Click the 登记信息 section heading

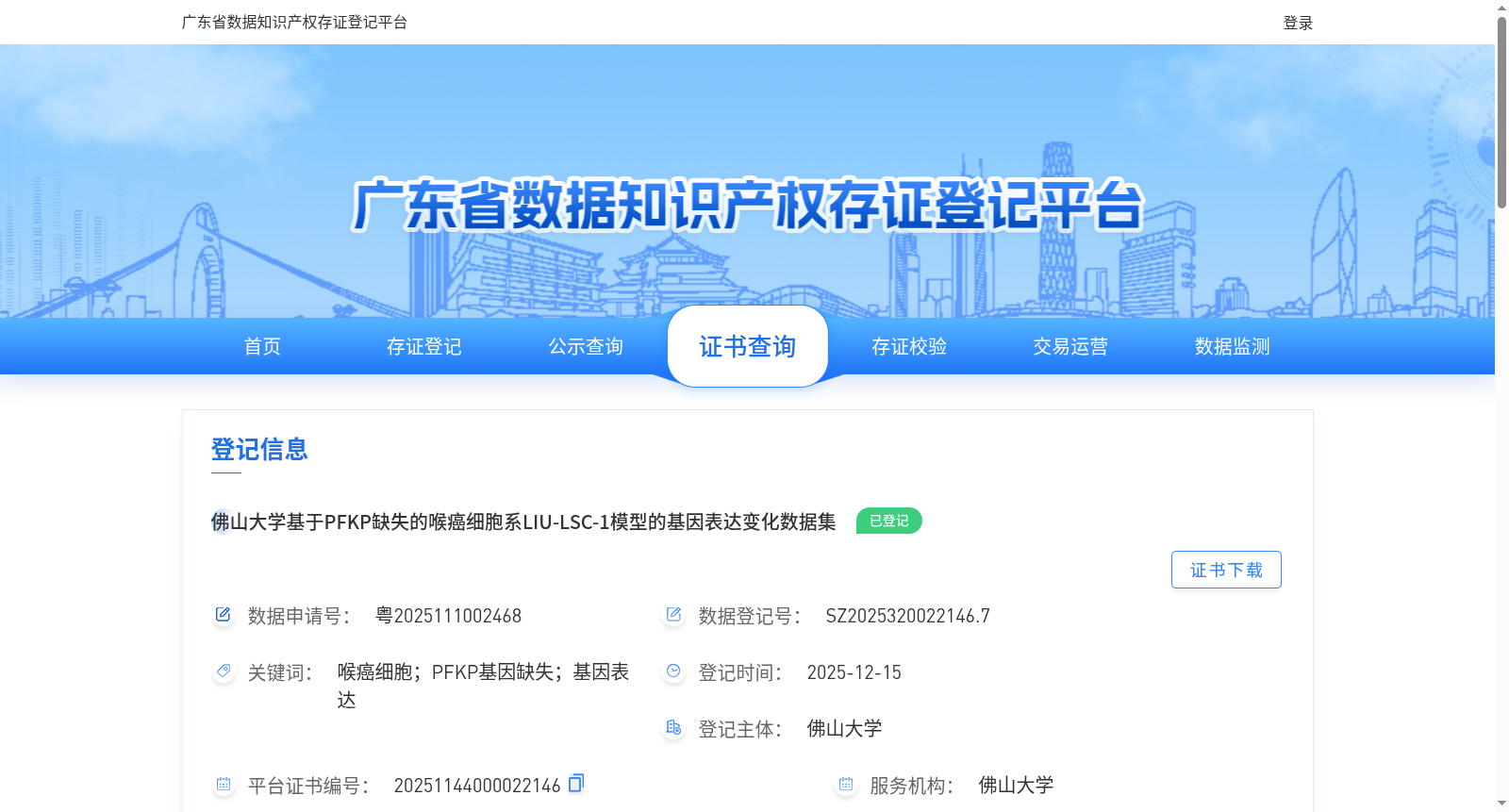pyautogui.click(x=259, y=449)
